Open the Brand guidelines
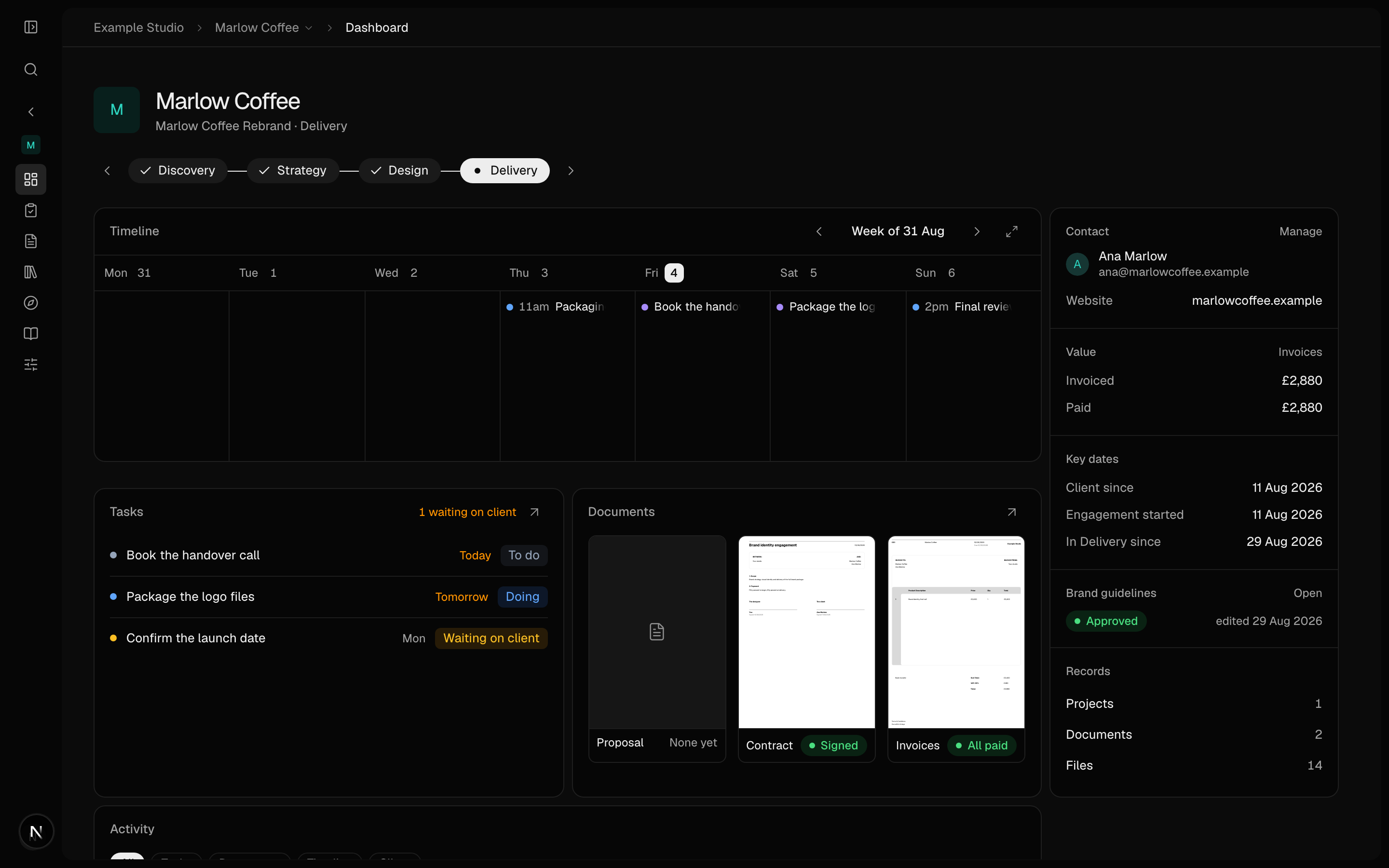The width and height of the screenshot is (1389, 868). [1307, 593]
